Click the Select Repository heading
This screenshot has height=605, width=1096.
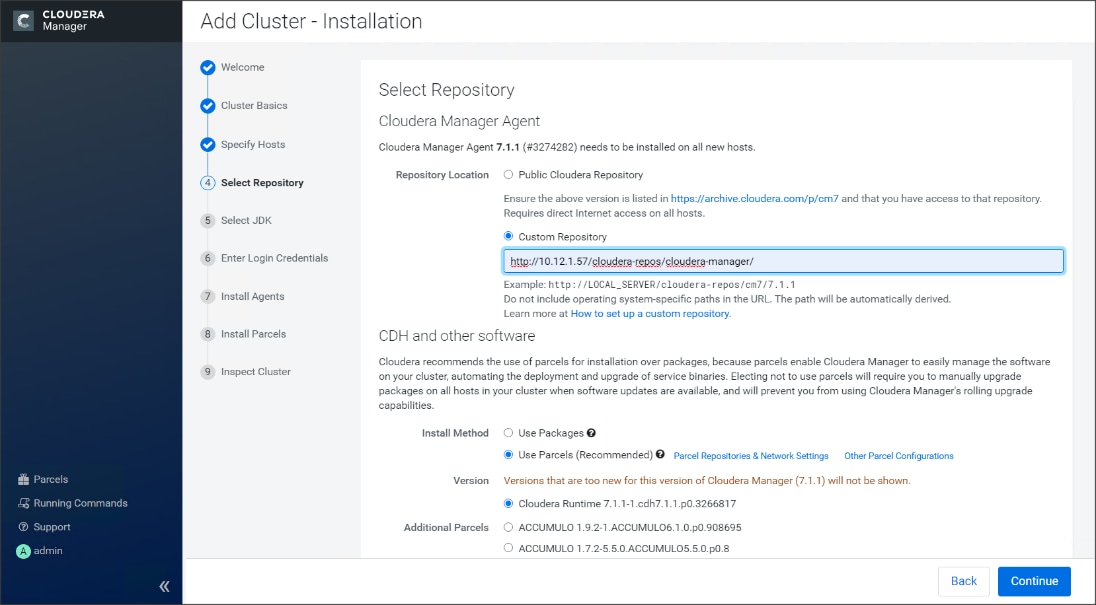click(x=446, y=89)
